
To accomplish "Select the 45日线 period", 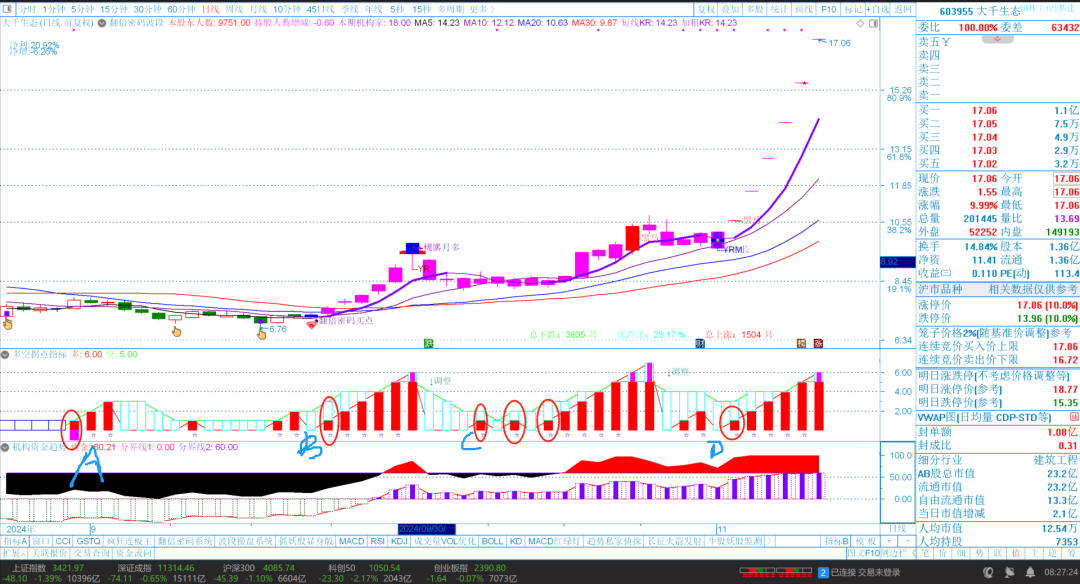I will click(x=320, y=9).
